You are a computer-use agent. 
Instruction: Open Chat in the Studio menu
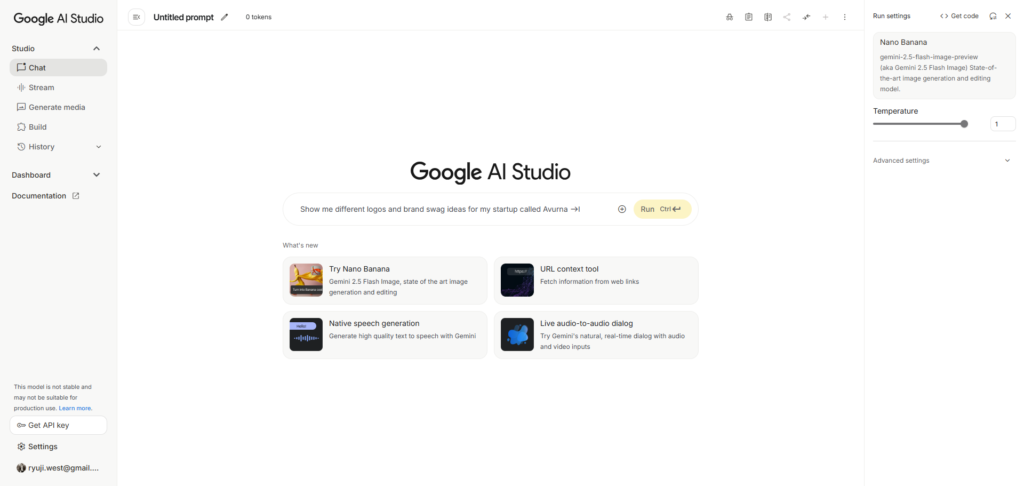pyautogui.click(x=58, y=67)
